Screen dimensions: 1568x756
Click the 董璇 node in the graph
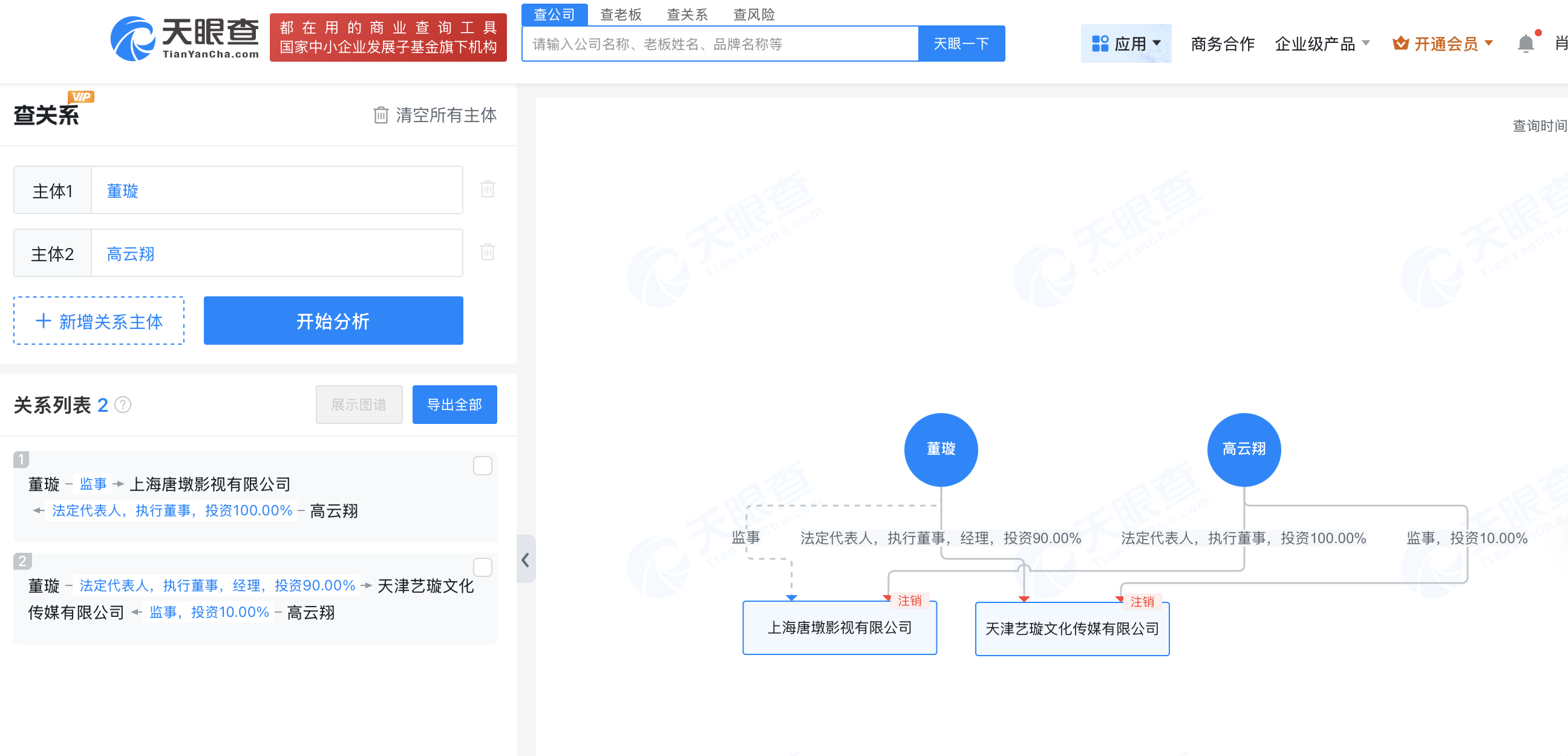[941, 449]
